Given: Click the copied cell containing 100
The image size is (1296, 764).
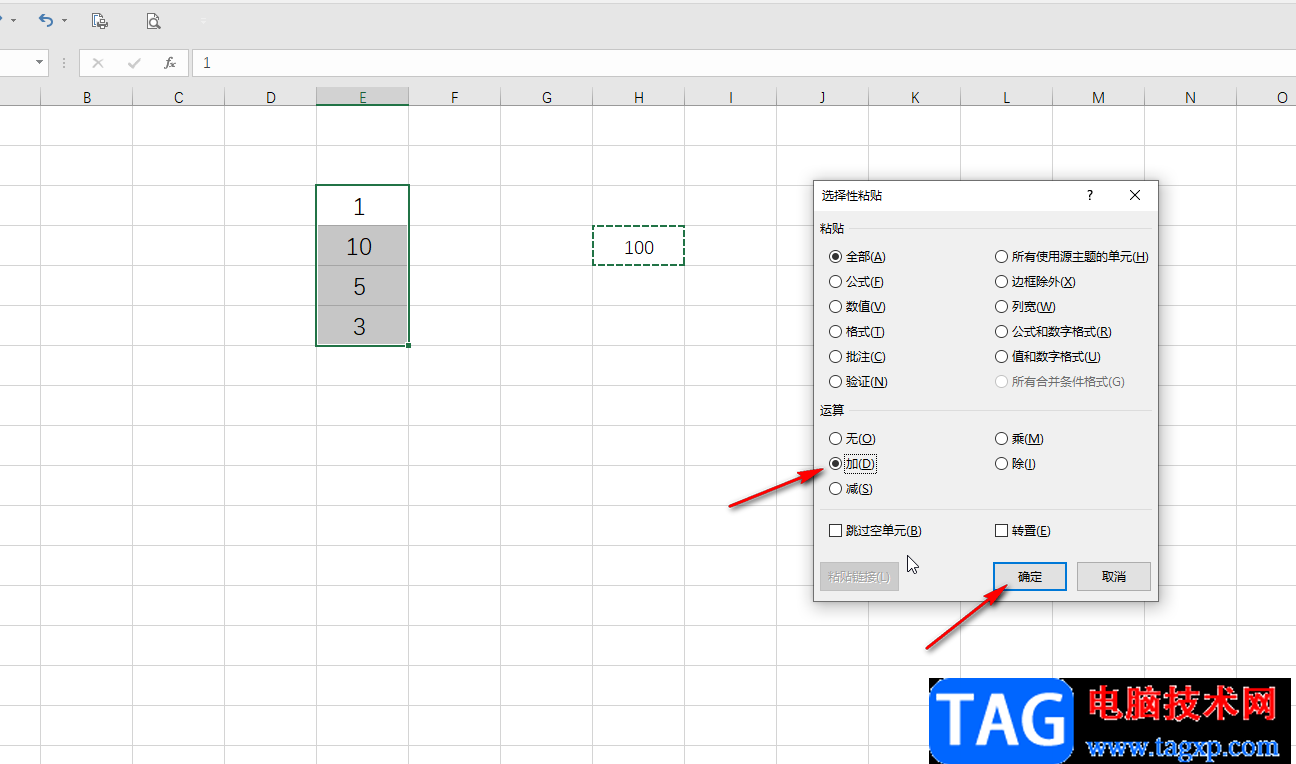Looking at the screenshot, I should [639, 246].
